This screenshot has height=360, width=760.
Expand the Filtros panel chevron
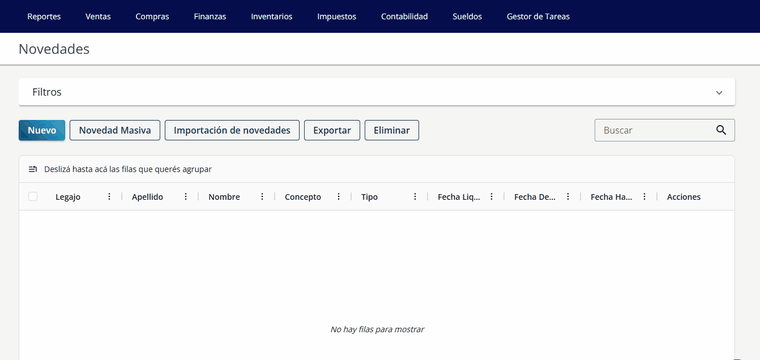tap(719, 93)
